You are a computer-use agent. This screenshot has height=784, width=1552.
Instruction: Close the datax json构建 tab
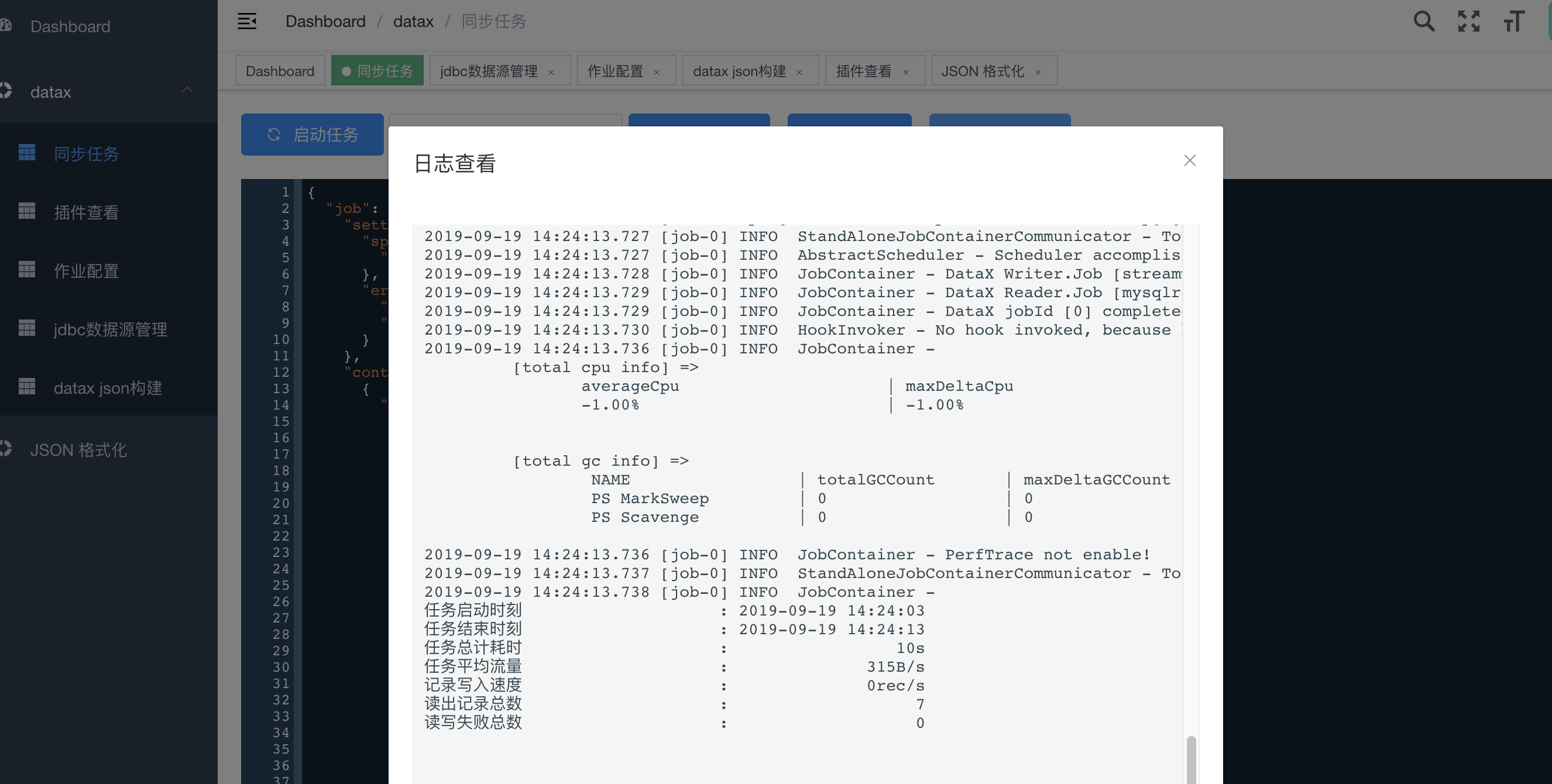tap(799, 73)
